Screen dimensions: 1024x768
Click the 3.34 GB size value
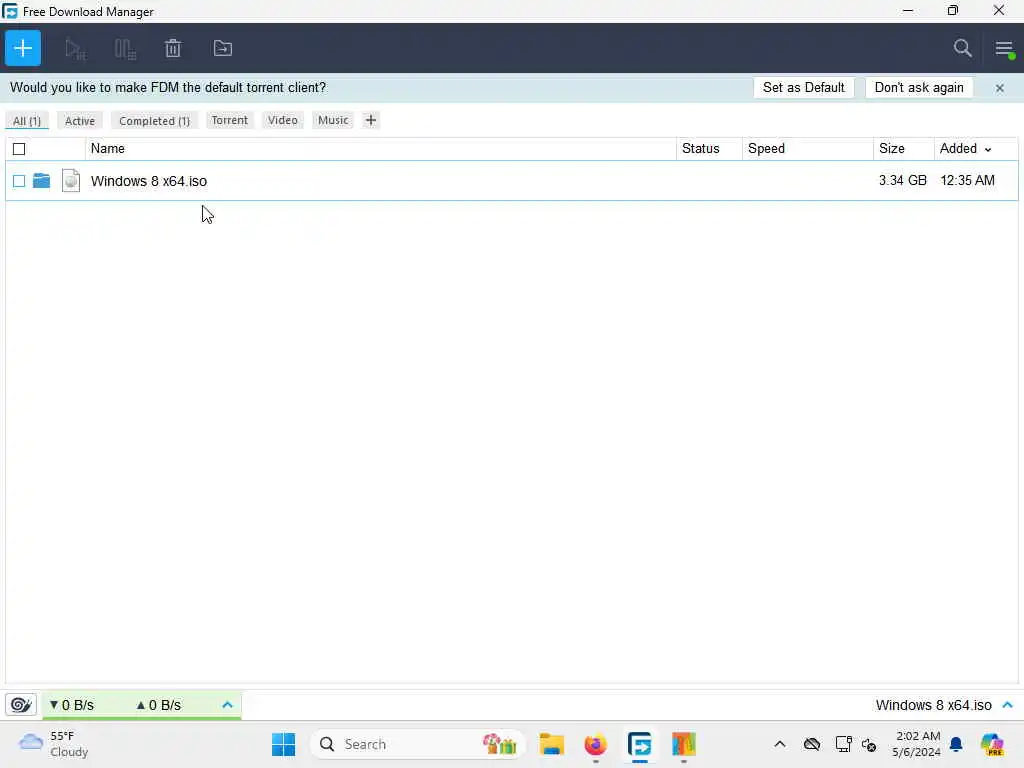903,180
